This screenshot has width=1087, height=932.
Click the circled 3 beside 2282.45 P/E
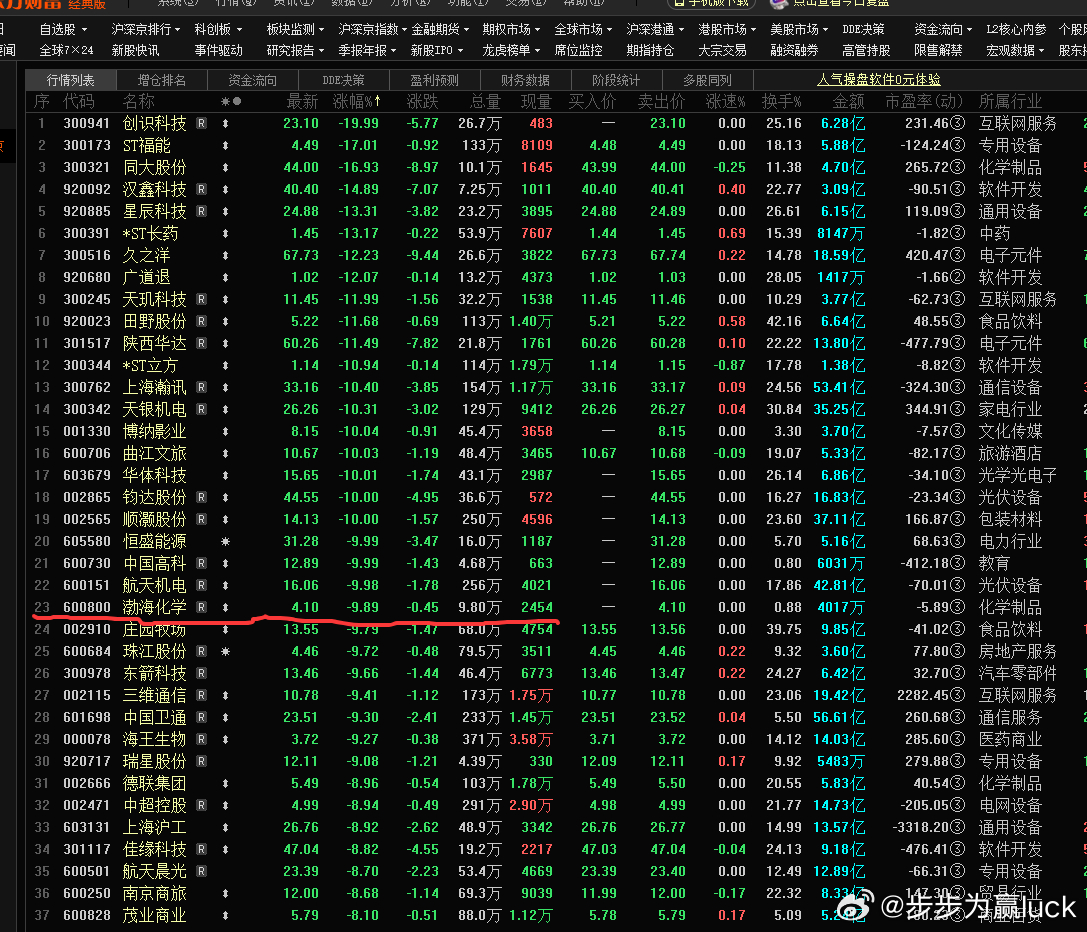(957, 695)
